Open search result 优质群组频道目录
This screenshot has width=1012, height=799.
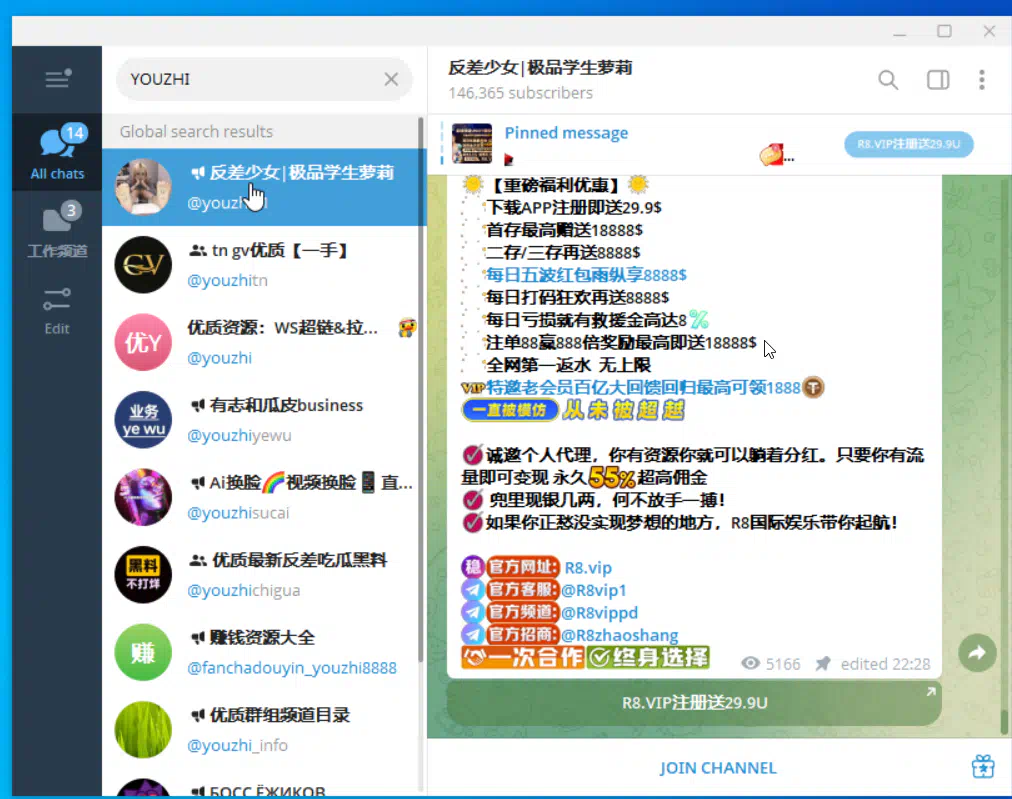[x=264, y=729]
